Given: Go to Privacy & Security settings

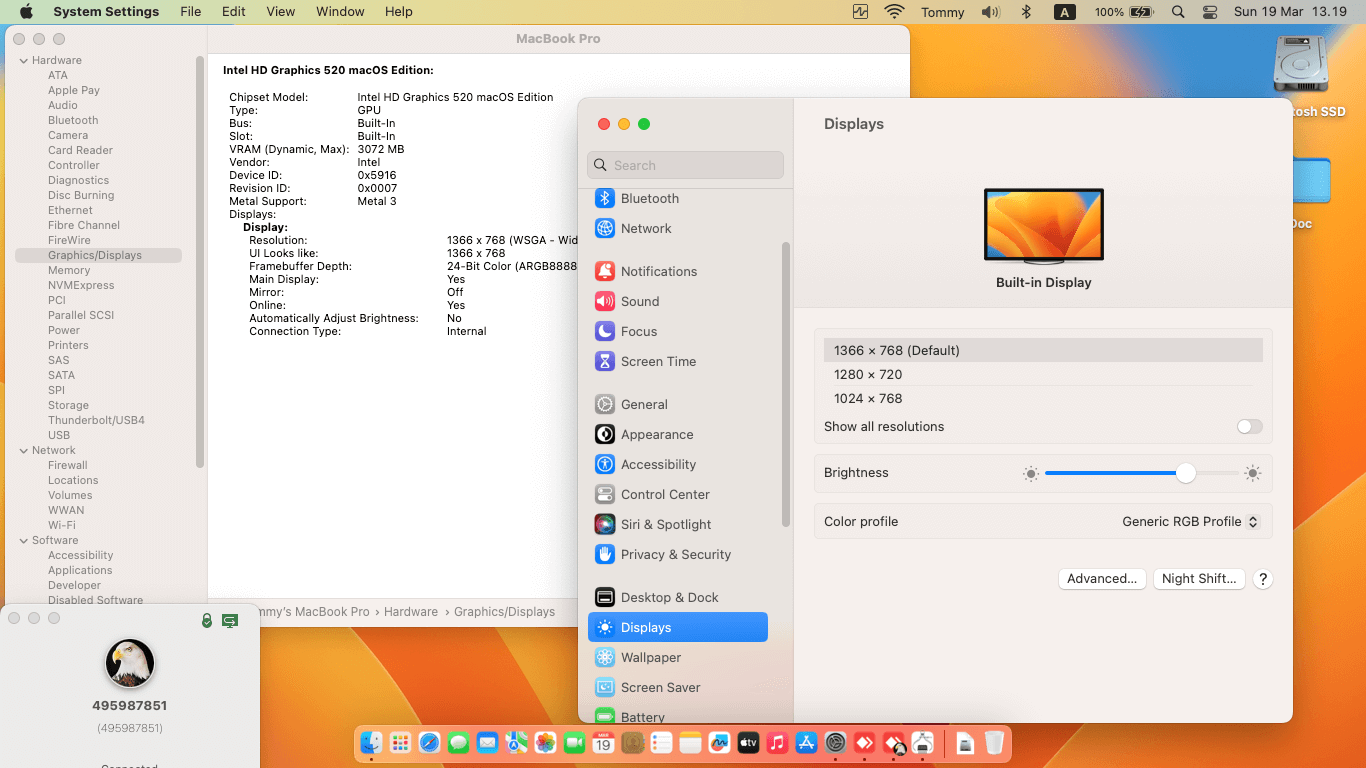Looking at the screenshot, I should (x=675, y=554).
